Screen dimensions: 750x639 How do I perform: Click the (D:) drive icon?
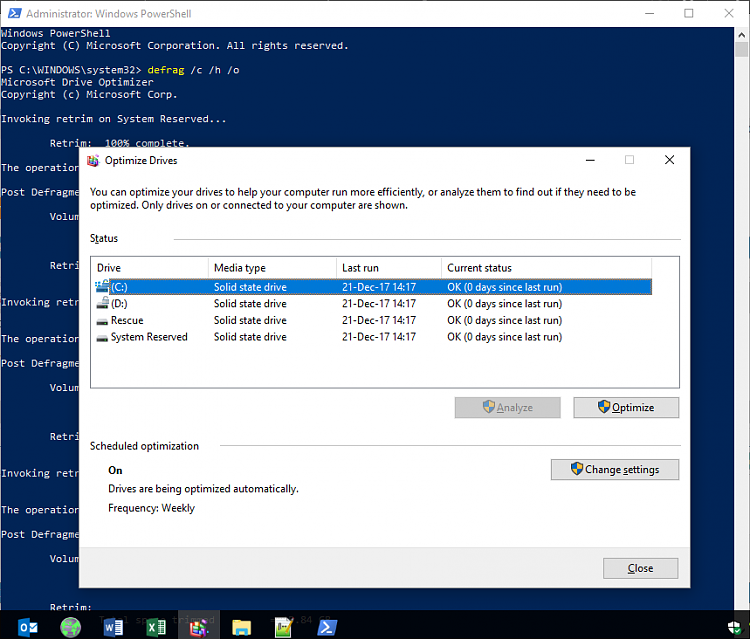[x=102, y=303]
